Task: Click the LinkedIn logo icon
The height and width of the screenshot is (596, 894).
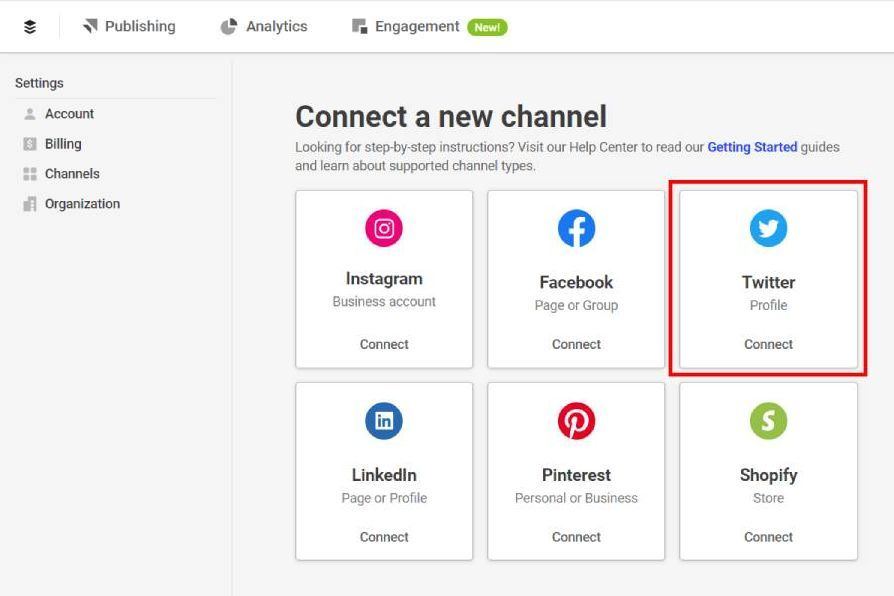Action: (x=384, y=421)
